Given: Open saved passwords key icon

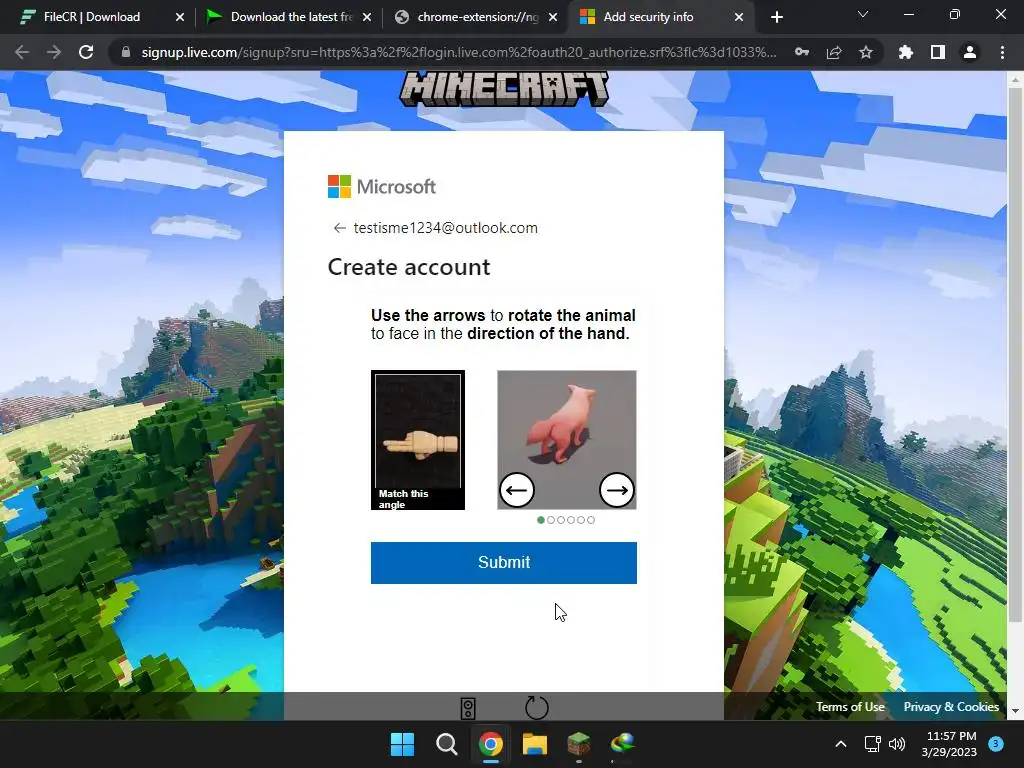Looking at the screenshot, I should [802, 52].
